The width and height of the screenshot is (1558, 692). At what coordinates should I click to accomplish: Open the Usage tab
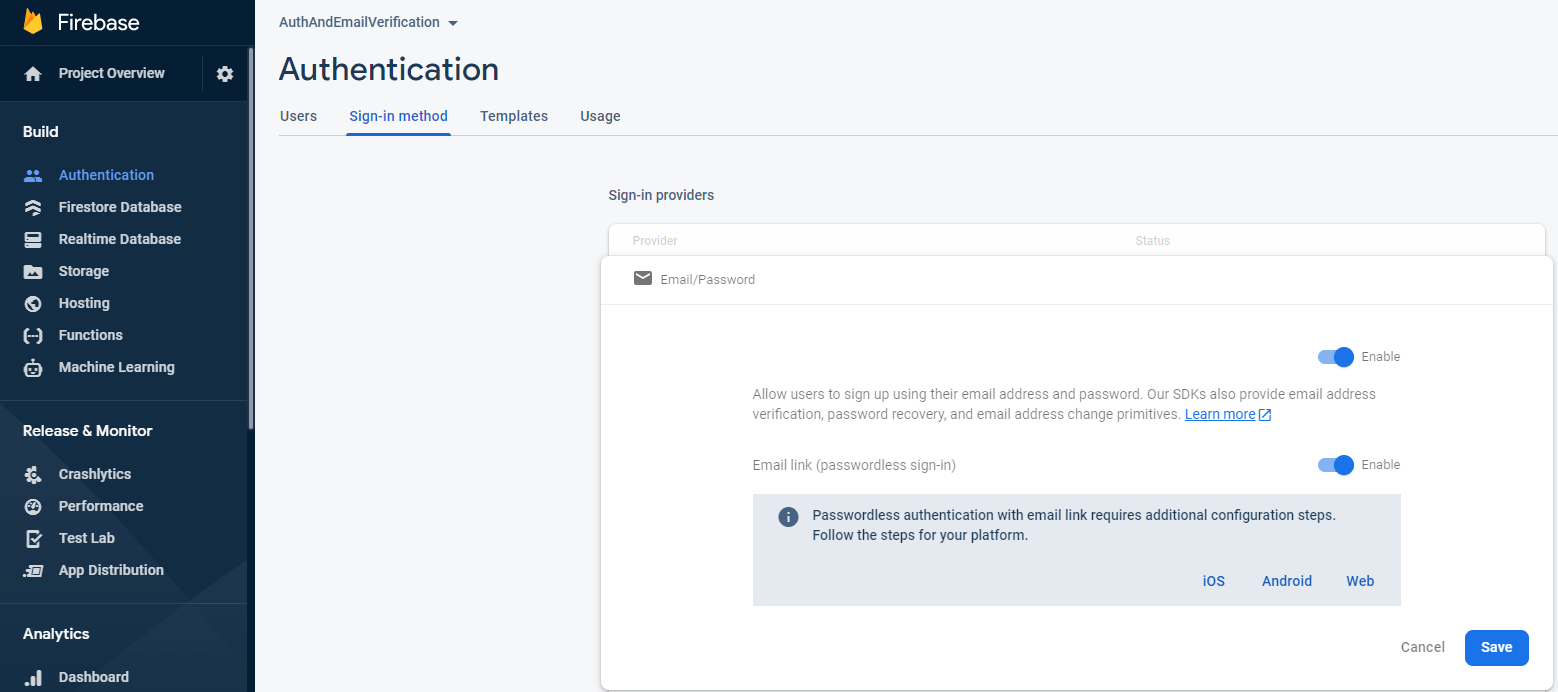click(599, 116)
